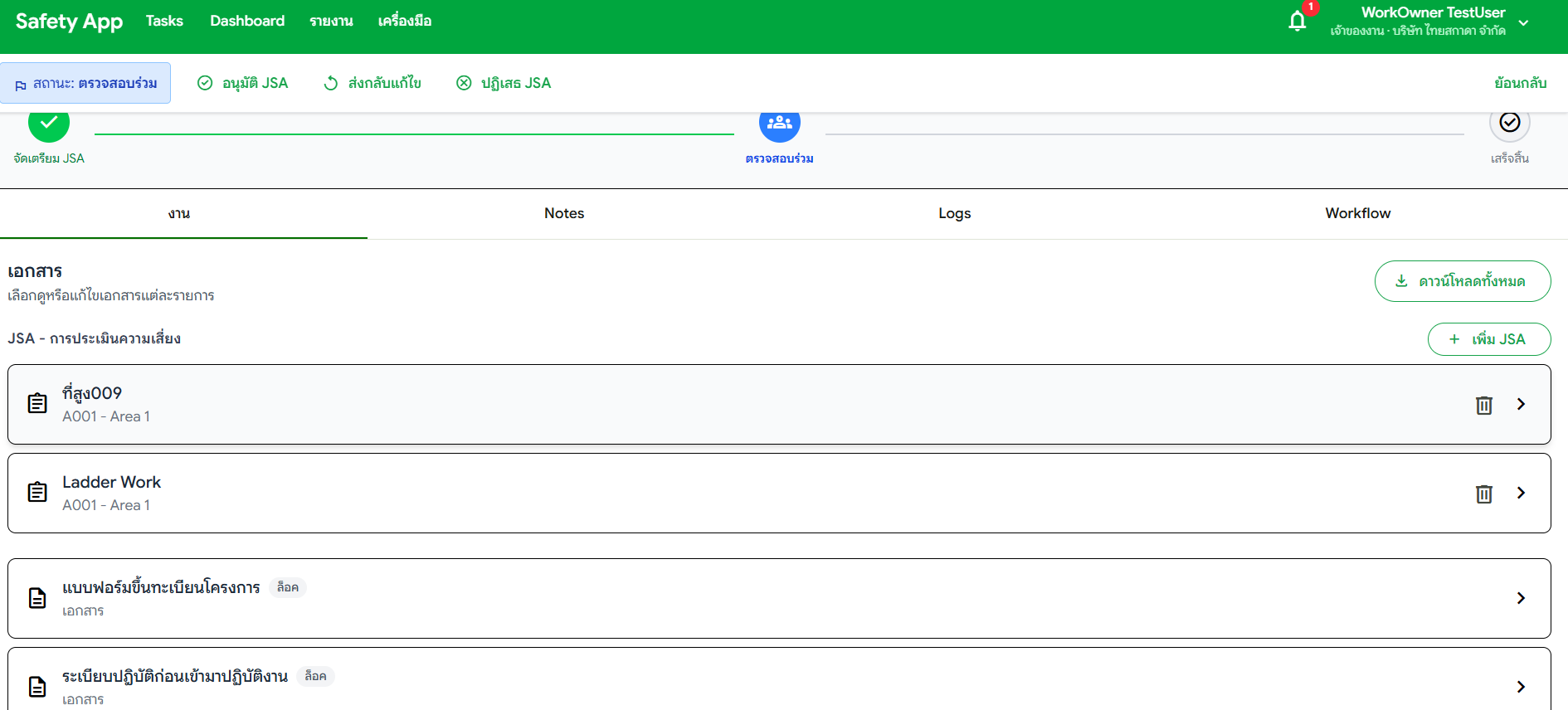Click document icon of แบบฟอร์มขึ้นทะเบียนโครงการ
Image resolution: width=1568 pixels, height=710 pixels.
tap(37, 598)
